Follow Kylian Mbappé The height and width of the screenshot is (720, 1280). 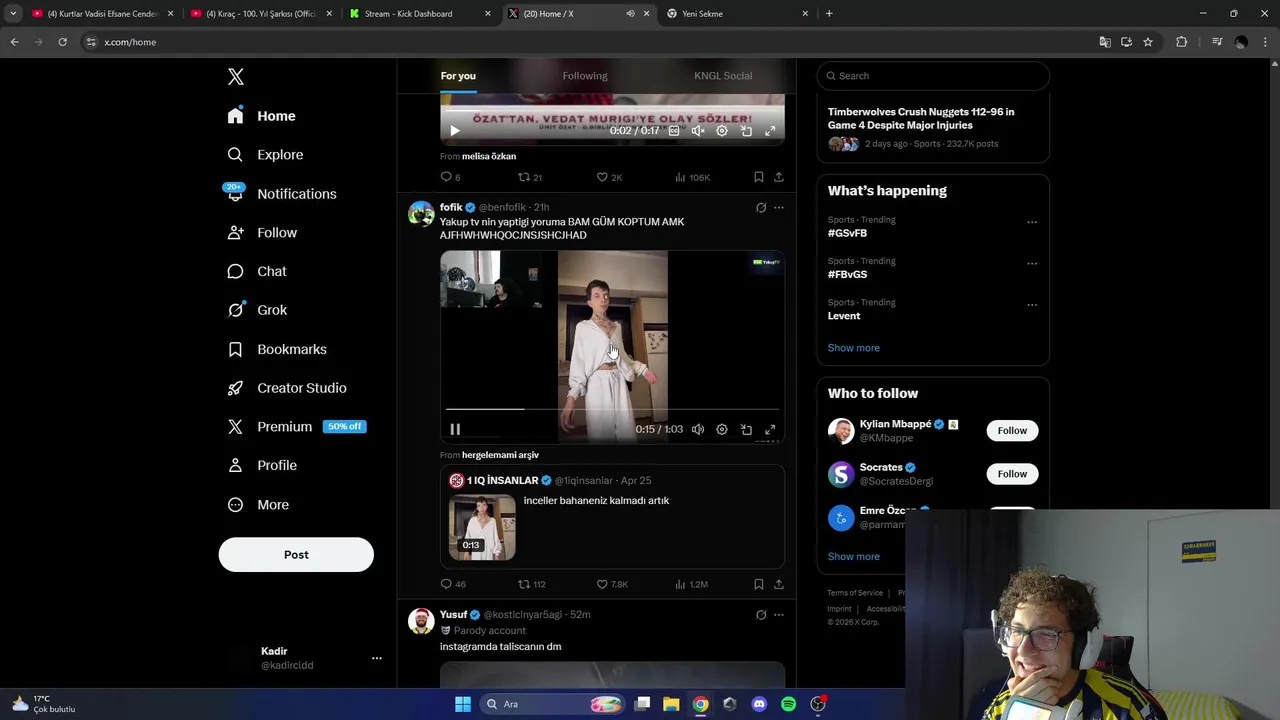pyautogui.click(x=1012, y=430)
